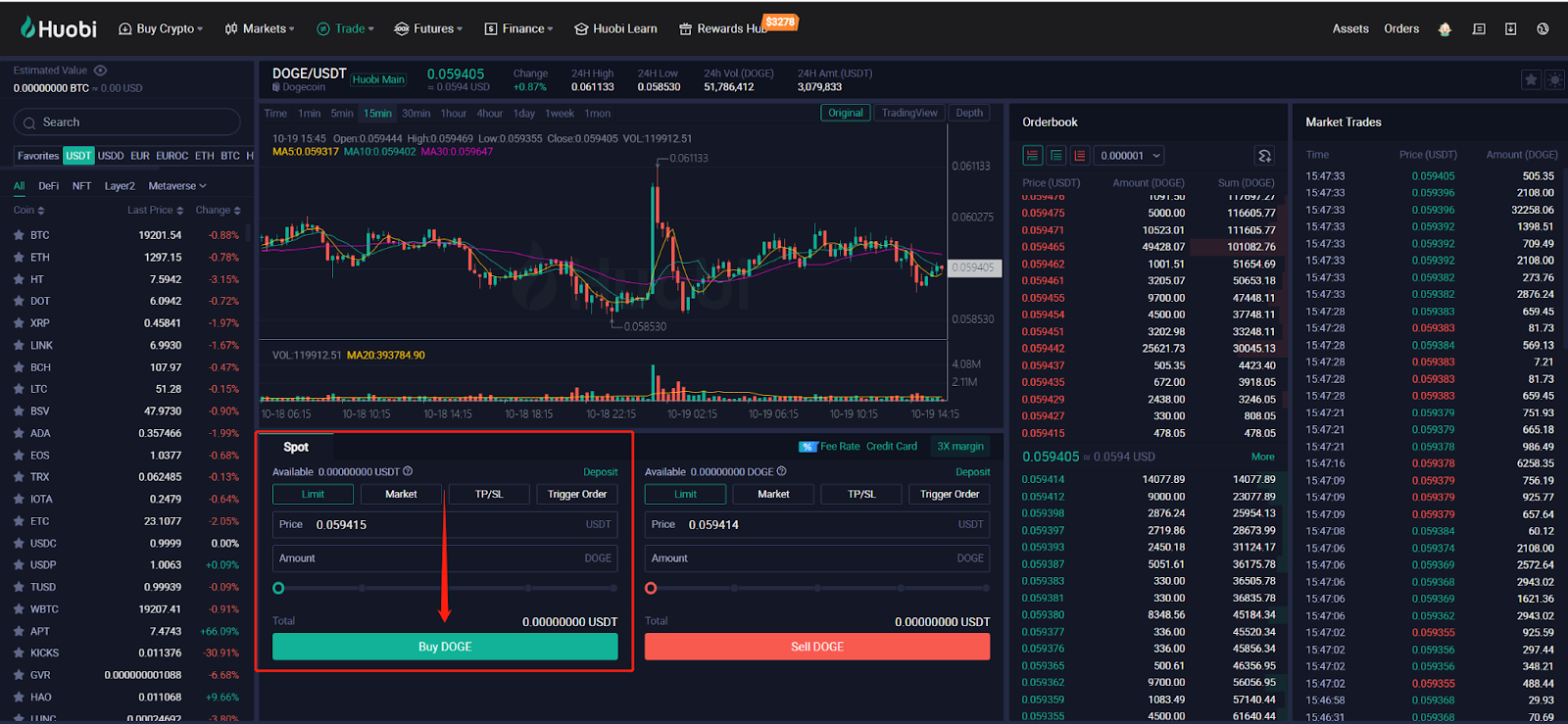Open the Deposit link in buy panel

click(x=601, y=472)
